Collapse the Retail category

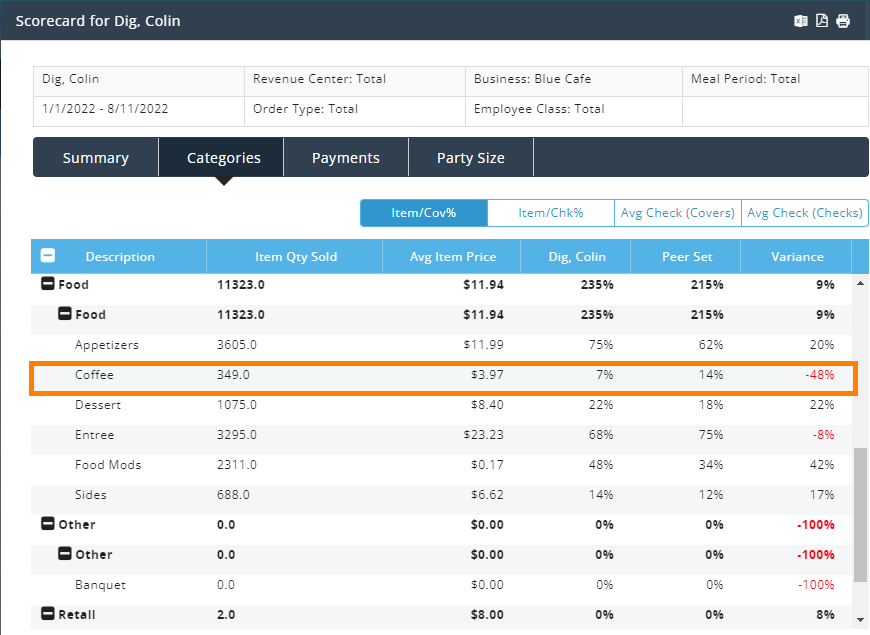coord(48,615)
